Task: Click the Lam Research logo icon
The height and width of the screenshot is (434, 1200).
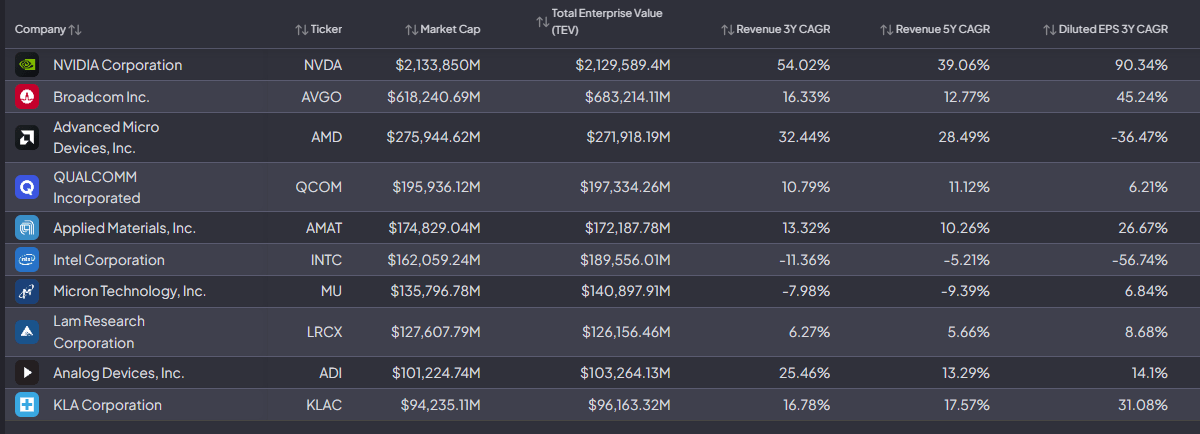Action: [27, 332]
